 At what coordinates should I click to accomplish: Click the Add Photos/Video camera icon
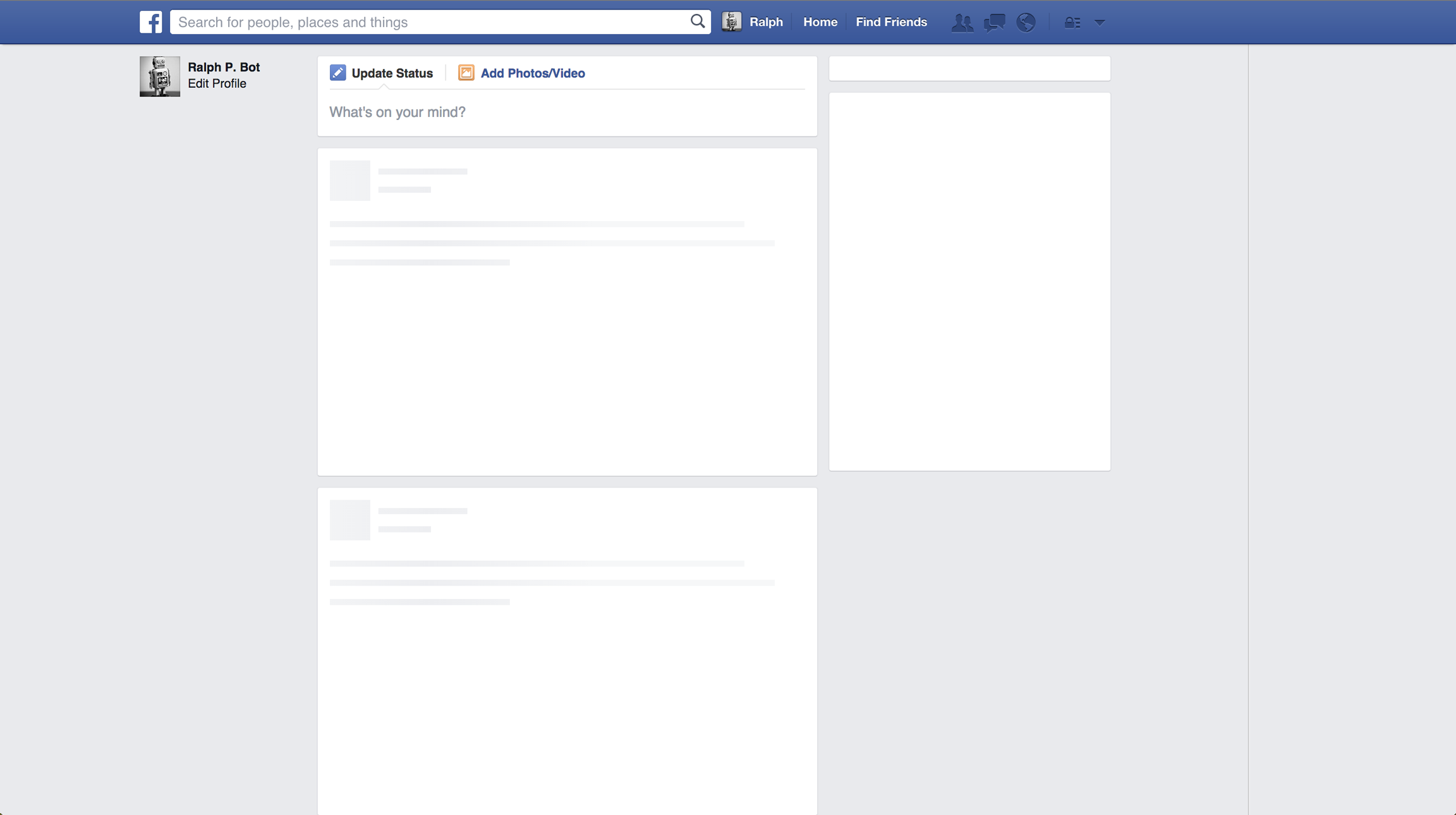466,73
